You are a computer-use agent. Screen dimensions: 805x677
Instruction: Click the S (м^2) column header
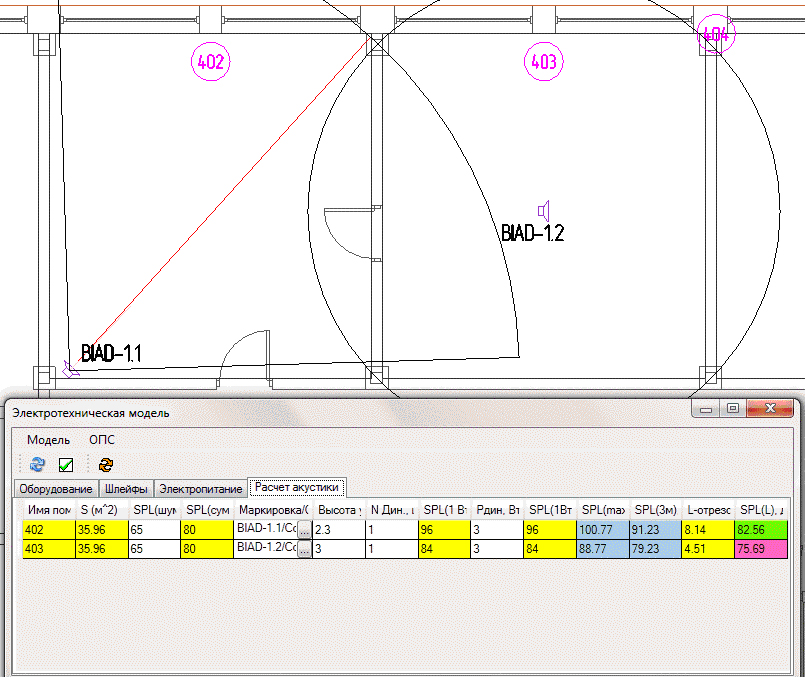point(102,510)
